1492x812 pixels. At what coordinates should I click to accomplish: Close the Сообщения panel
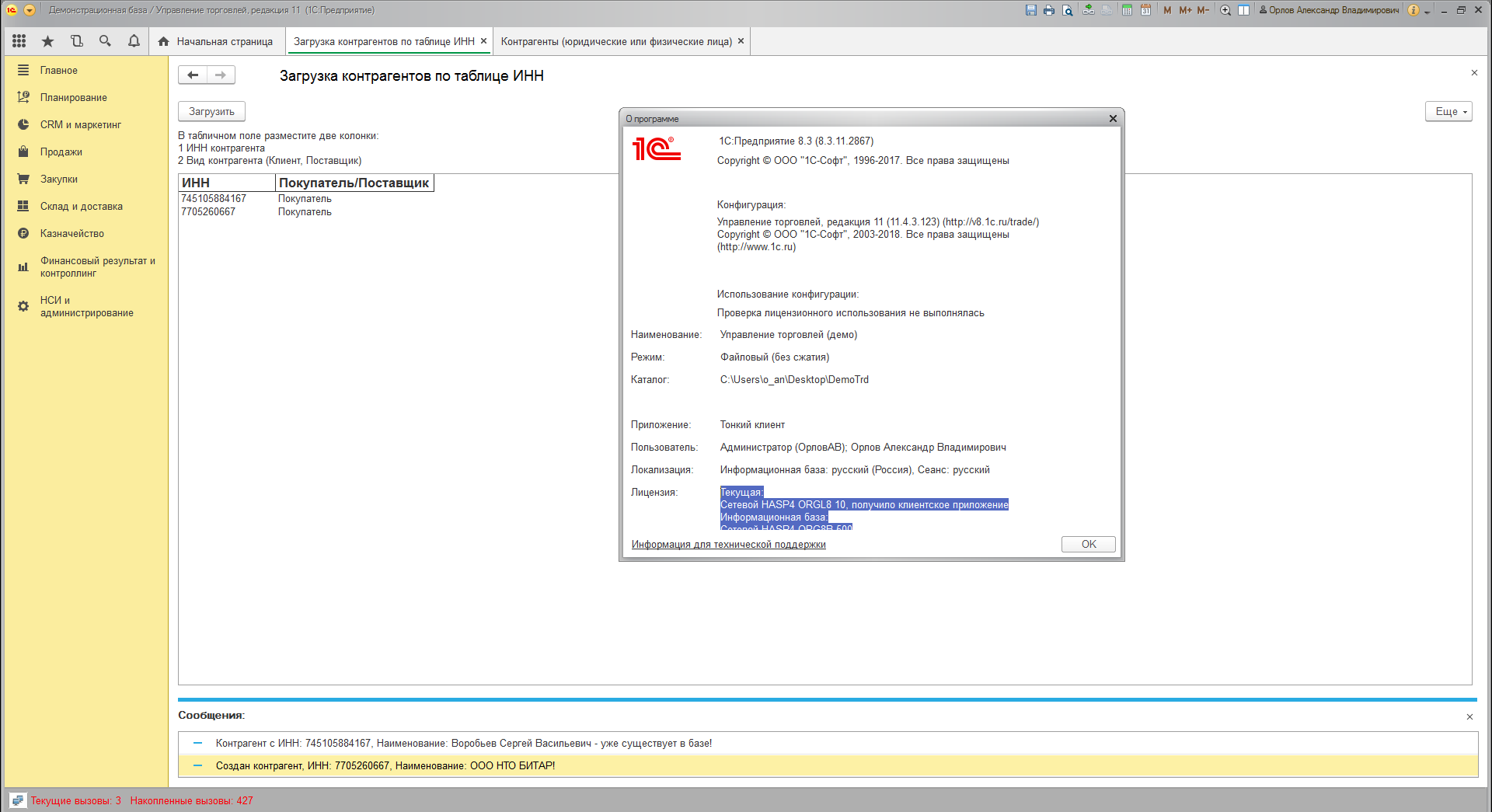click(x=1469, y=716)
